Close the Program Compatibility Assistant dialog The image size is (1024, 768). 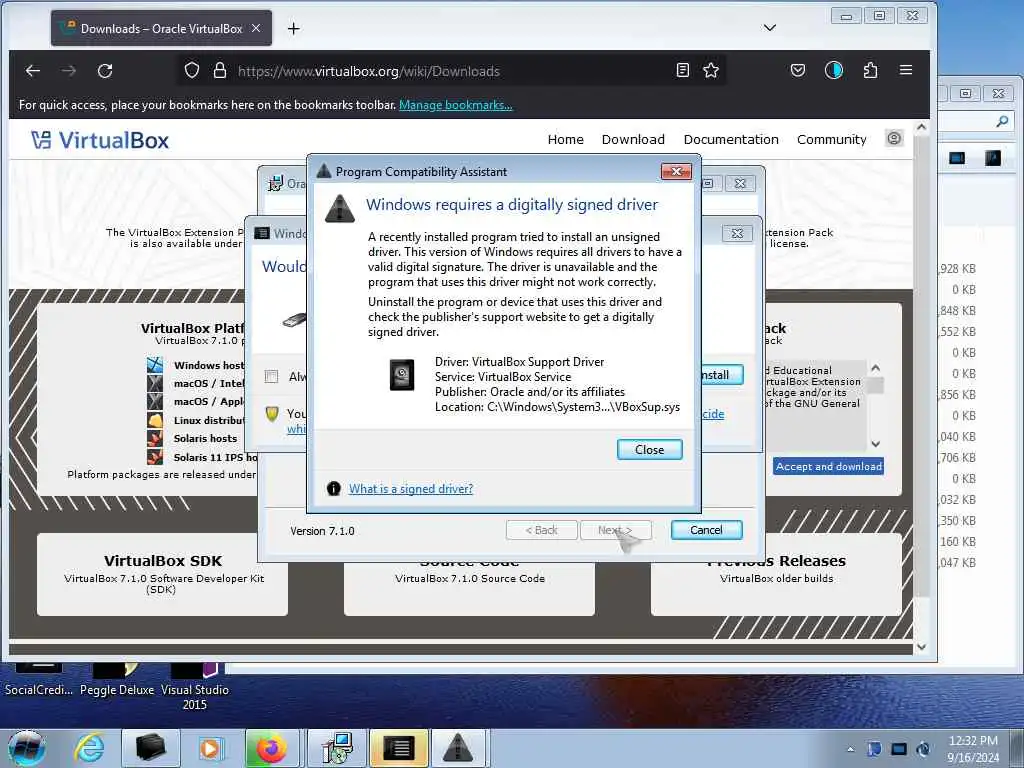click(676, 171)
